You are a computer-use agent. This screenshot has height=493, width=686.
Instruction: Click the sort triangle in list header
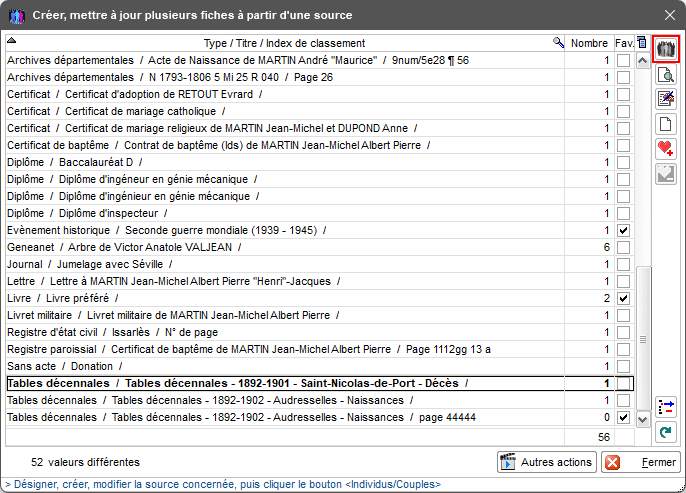(12, 41)
